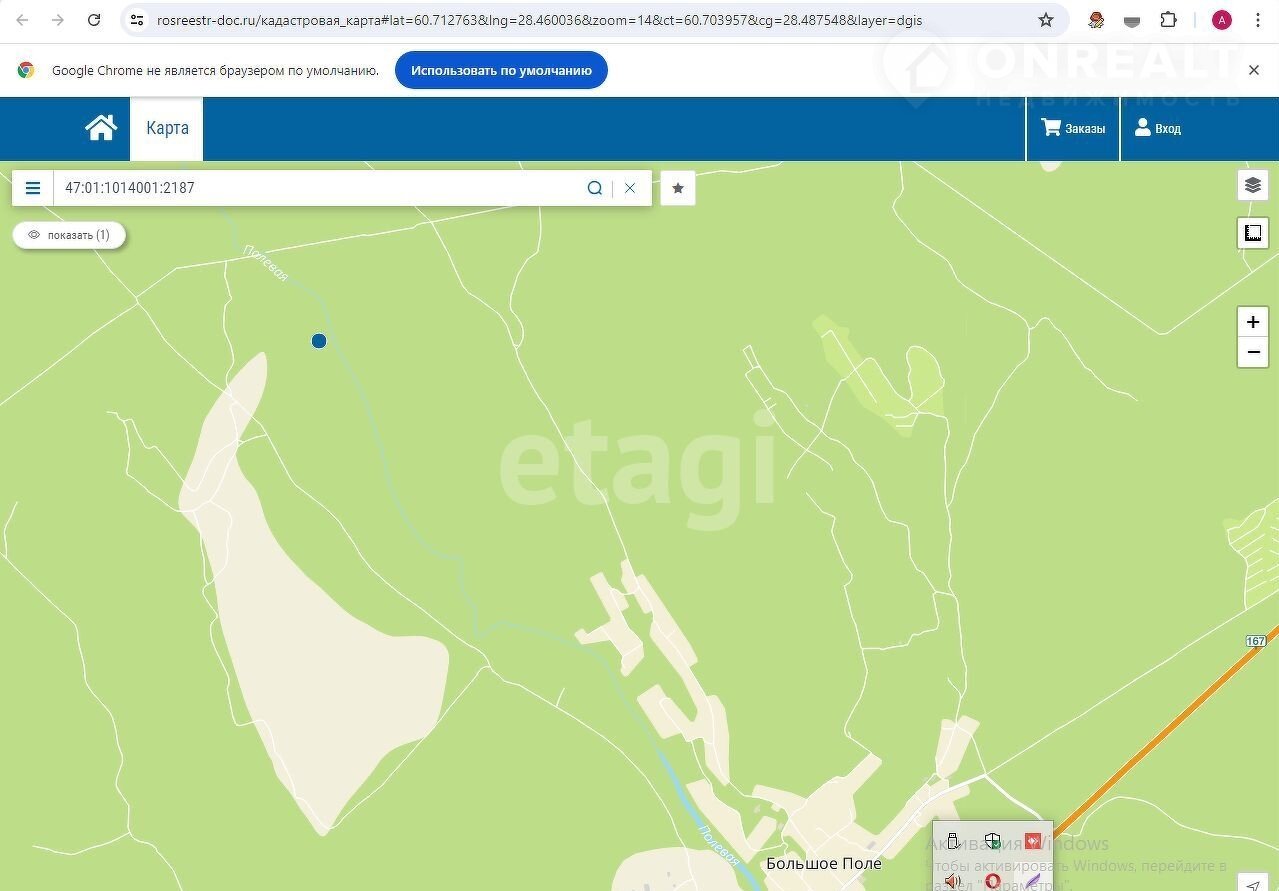Zoom in the map with the plus button

(1252, 322)
